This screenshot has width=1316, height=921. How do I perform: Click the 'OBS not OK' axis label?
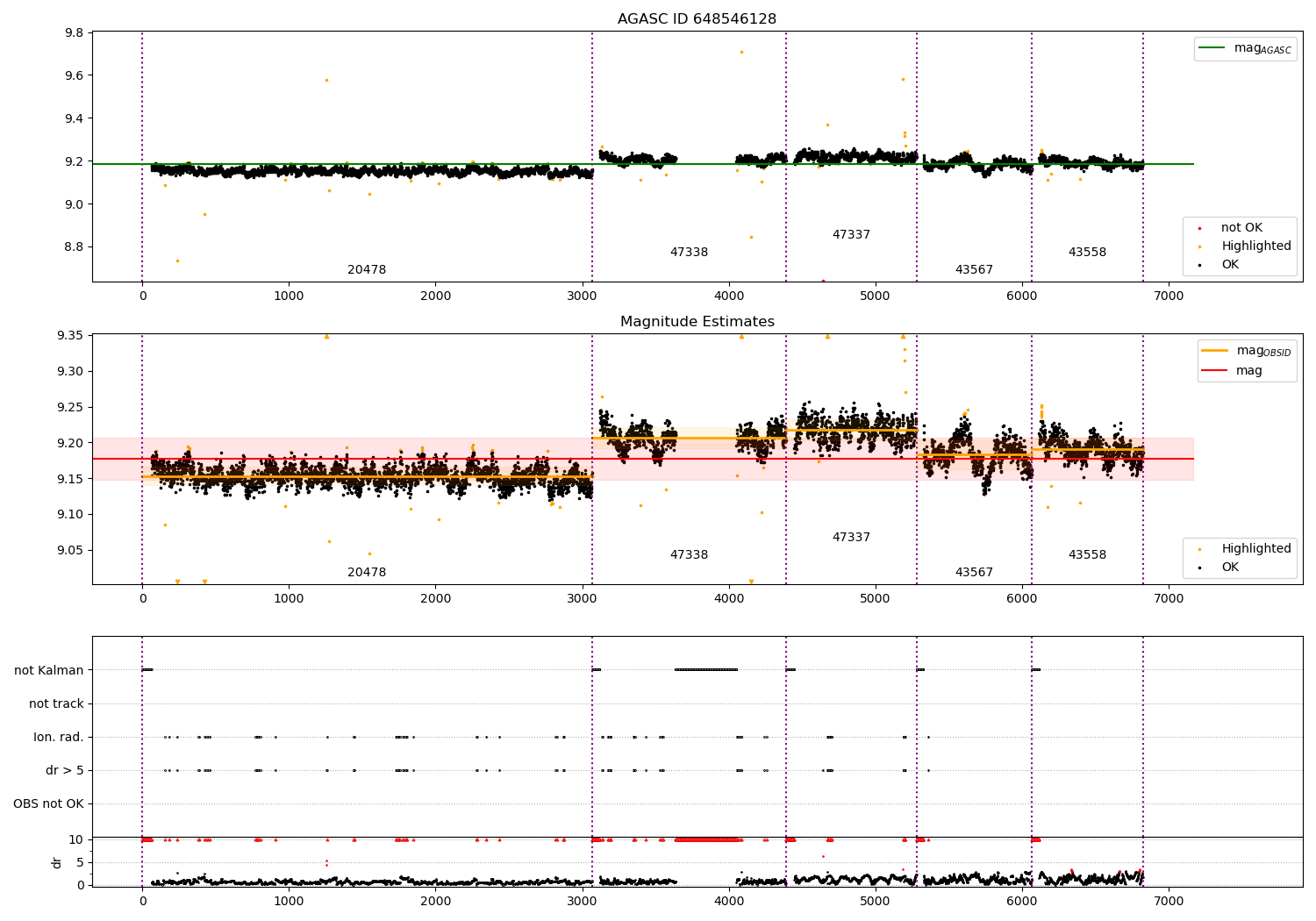tap(49, 804)
